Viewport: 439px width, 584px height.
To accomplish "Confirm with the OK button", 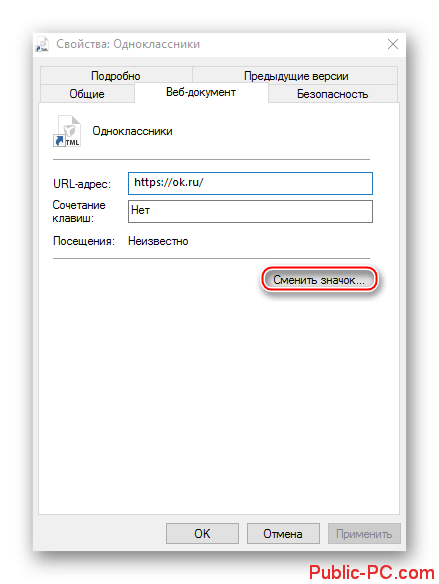I will coord(202,533).
